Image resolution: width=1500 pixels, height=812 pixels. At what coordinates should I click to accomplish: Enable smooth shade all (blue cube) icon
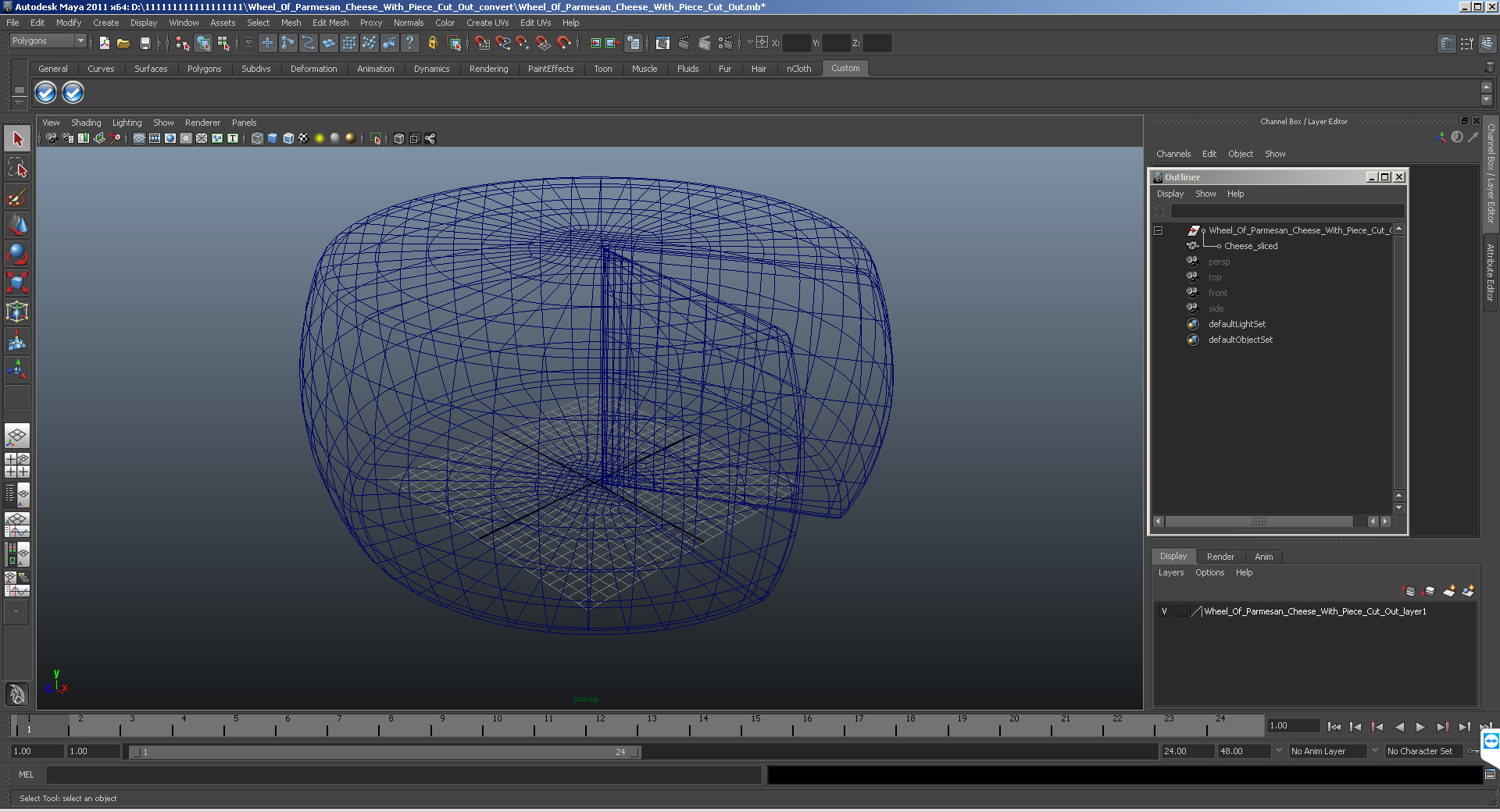tap(273, 138)
